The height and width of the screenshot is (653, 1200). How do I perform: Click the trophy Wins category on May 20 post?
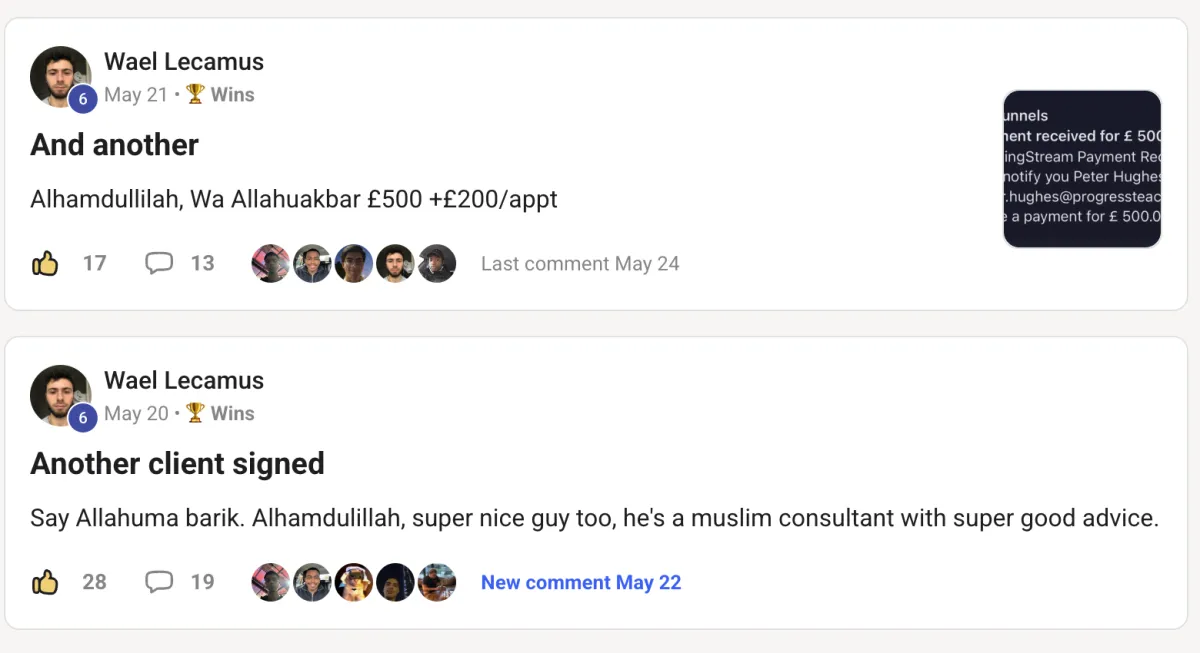(221, 414)
